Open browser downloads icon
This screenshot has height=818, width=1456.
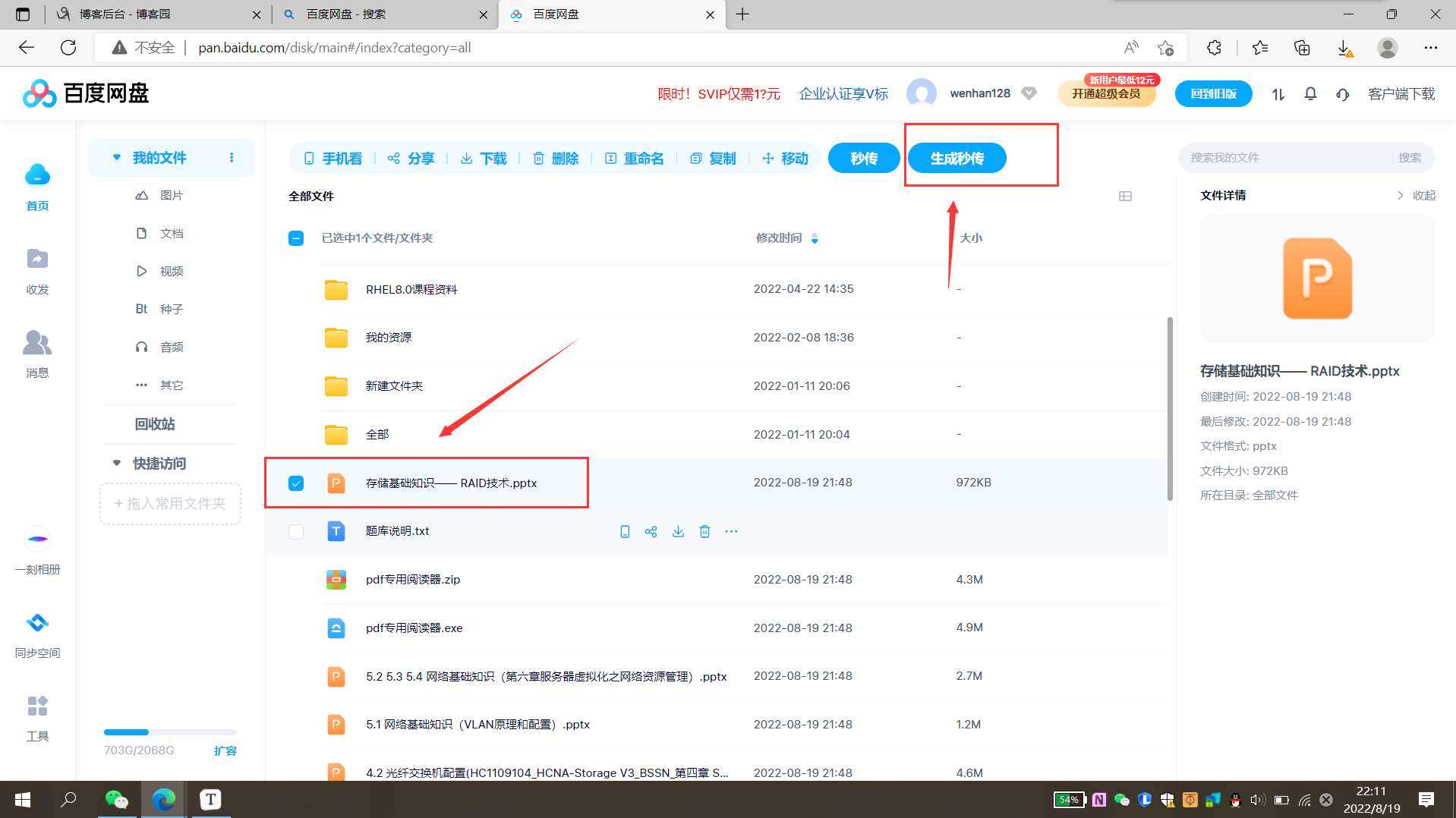point(1344,48)
